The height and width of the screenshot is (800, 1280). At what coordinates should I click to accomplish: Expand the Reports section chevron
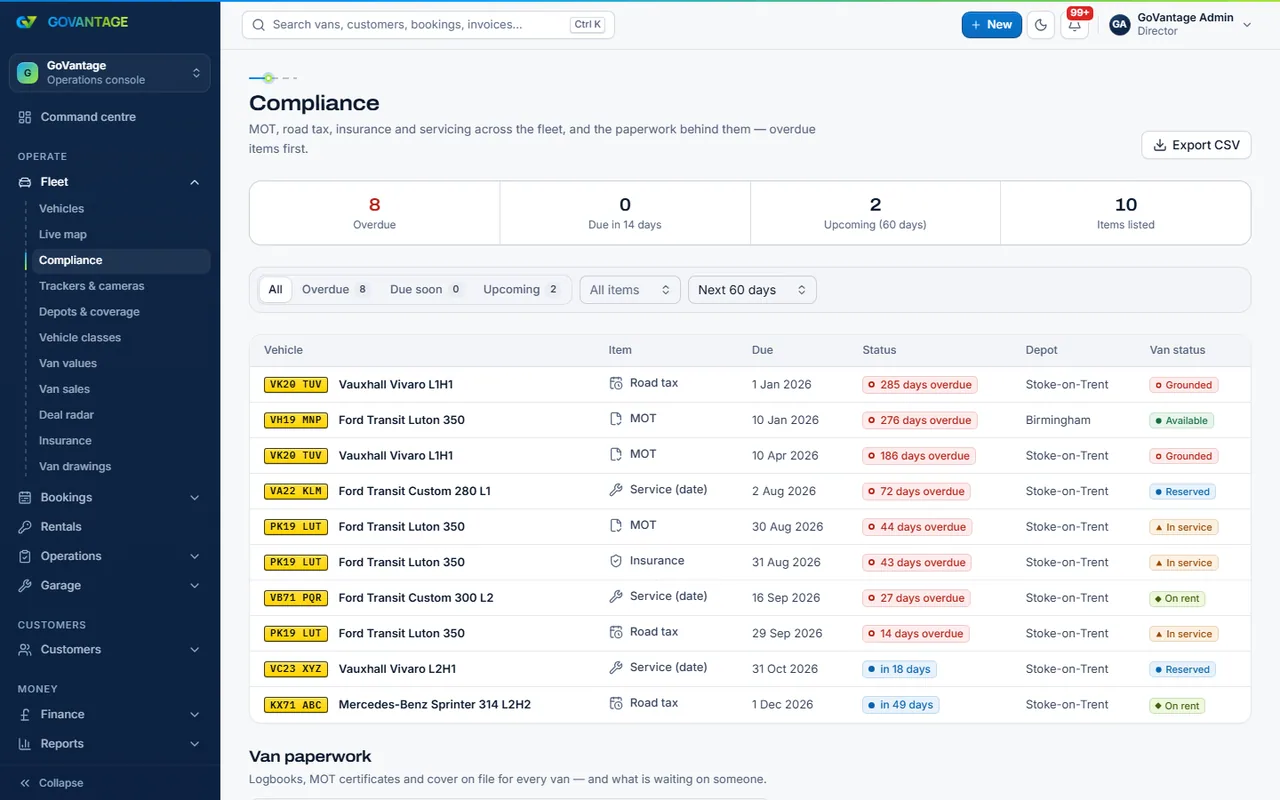tap(194, 744)
